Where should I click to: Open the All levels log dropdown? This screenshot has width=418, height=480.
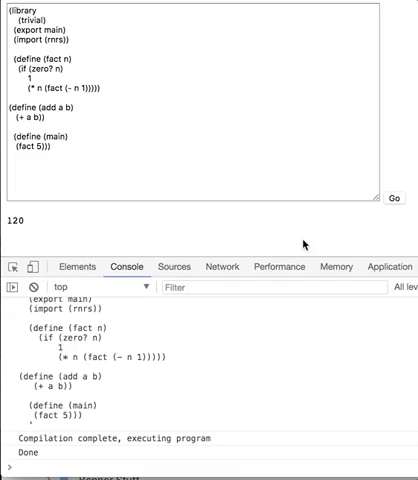pyautogui.click(x=406, y=287)
